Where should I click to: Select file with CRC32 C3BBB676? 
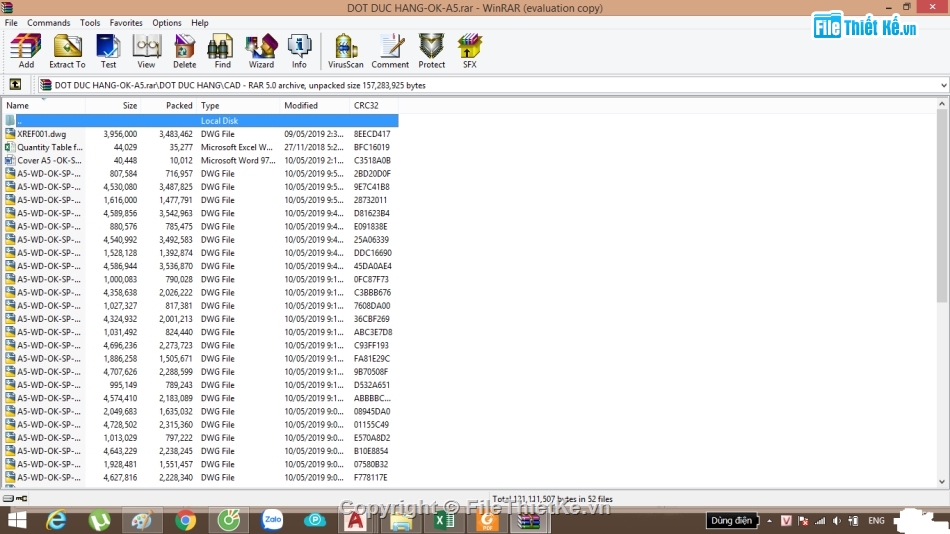pos(201,292)
